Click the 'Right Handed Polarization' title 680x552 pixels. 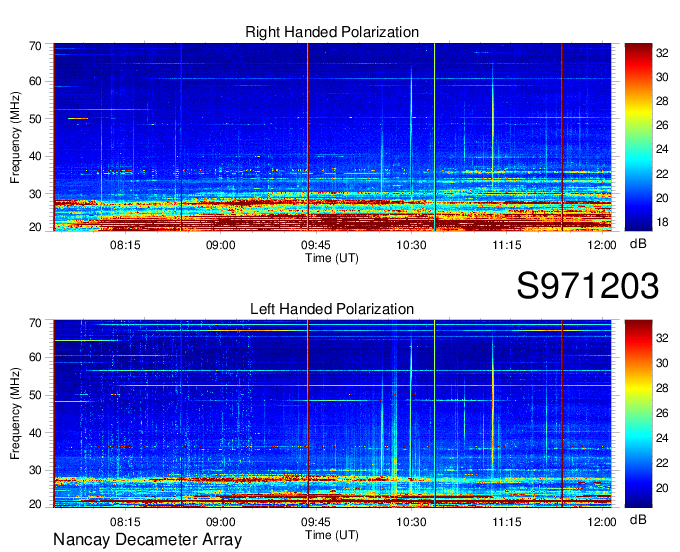(332, 32)
